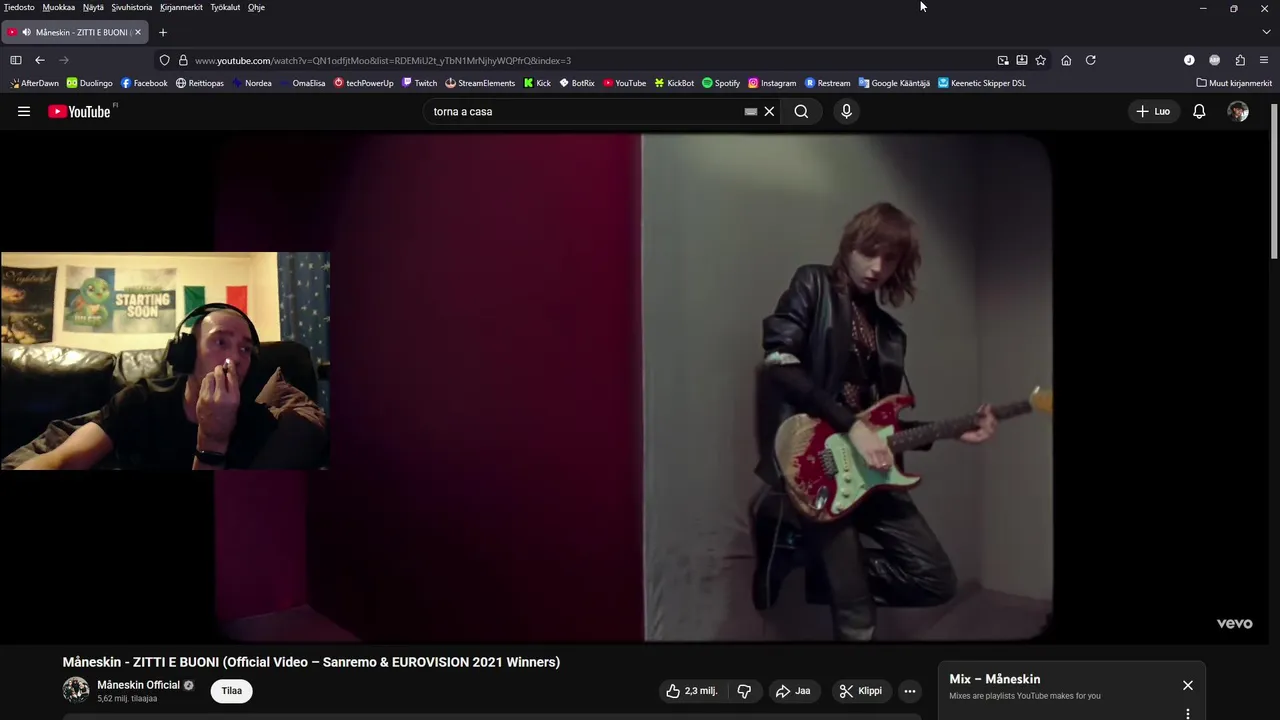The height and width of the screenshot is (720, 1280).
Task: Open the Firefox application hamburger menu
Action: point(1264,60)
